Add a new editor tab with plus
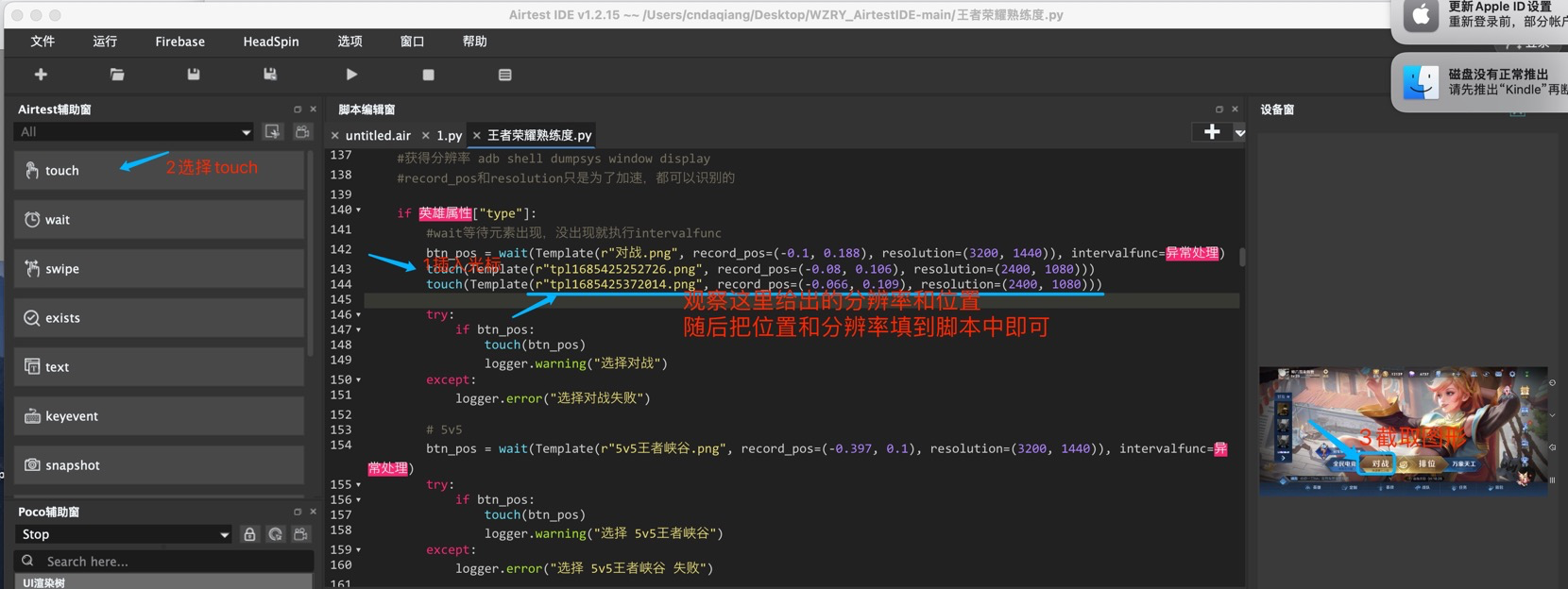The image size is (1568, 589). [x=1212, y=132]
